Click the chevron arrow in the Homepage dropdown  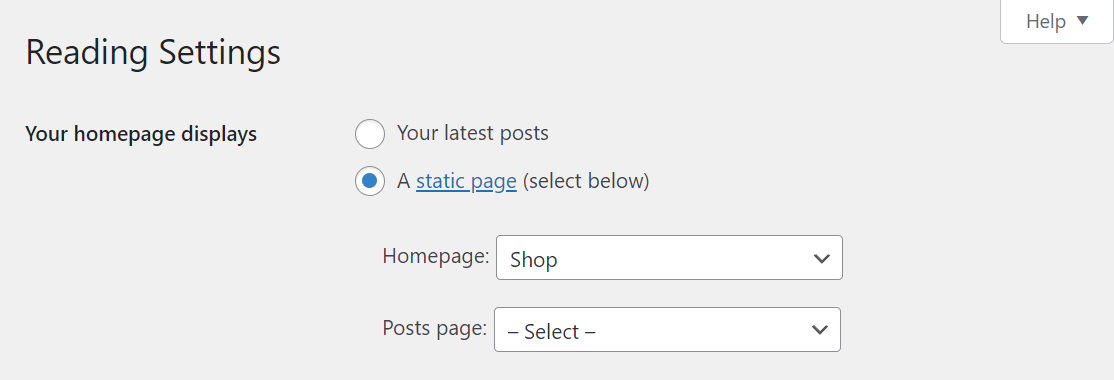tap(821, 259)
